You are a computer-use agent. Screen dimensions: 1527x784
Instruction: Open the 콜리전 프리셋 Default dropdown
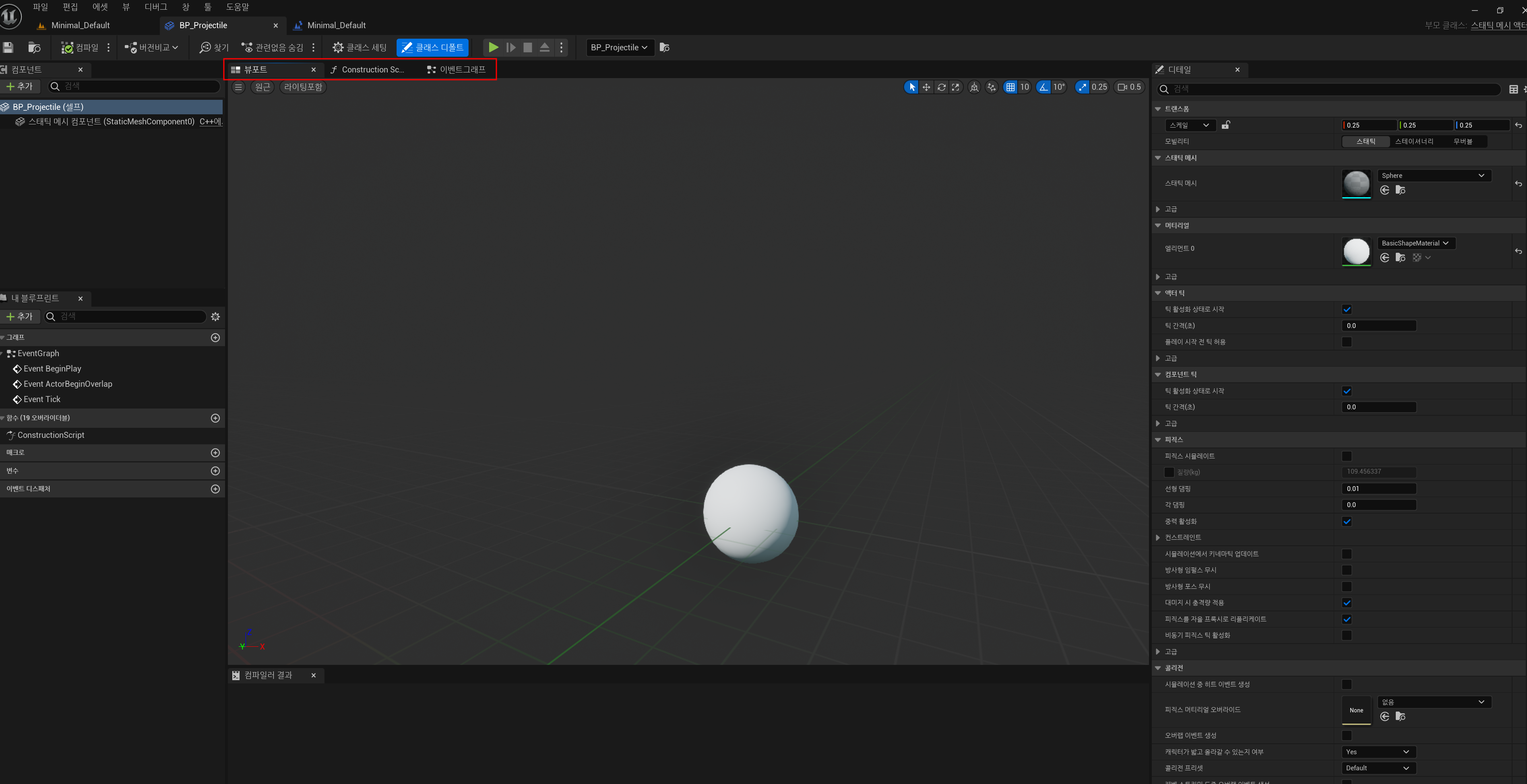[1378, 768]
